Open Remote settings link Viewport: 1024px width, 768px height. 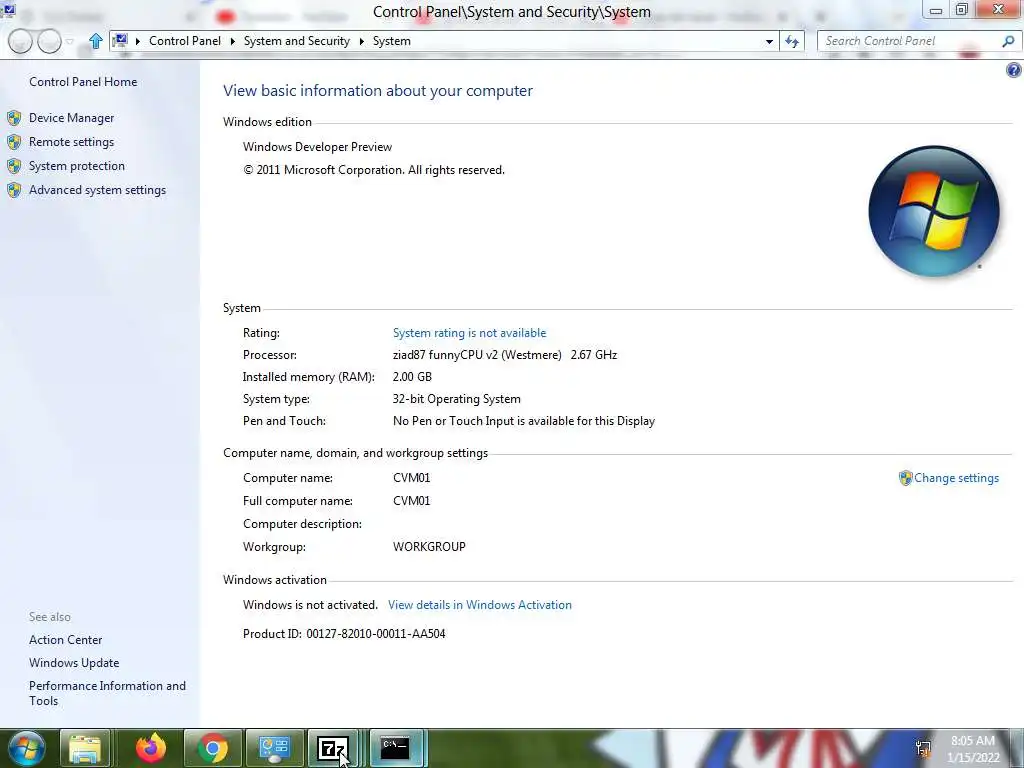coord(71,142)
